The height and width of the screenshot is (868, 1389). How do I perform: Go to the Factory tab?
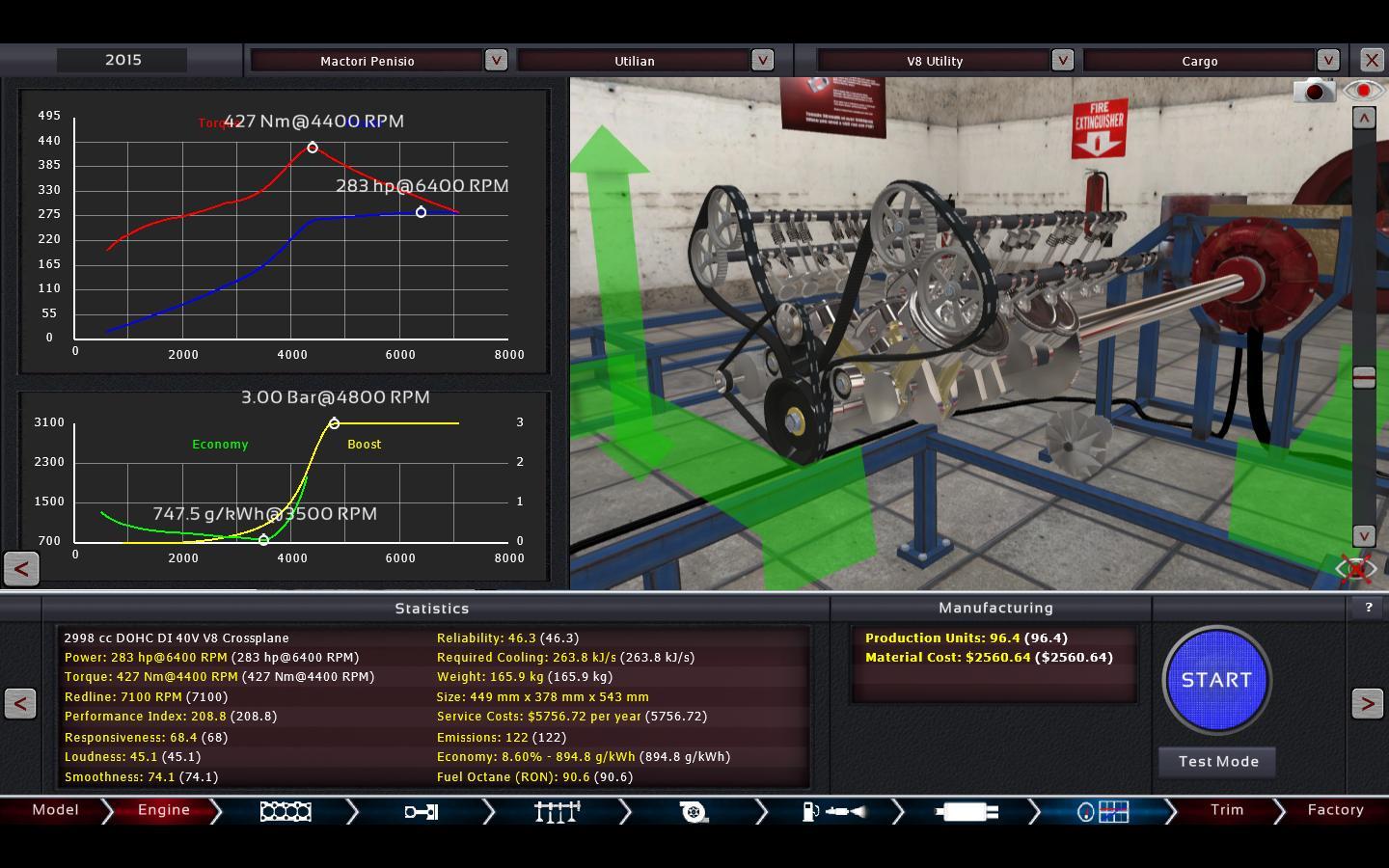[1335, 810]
